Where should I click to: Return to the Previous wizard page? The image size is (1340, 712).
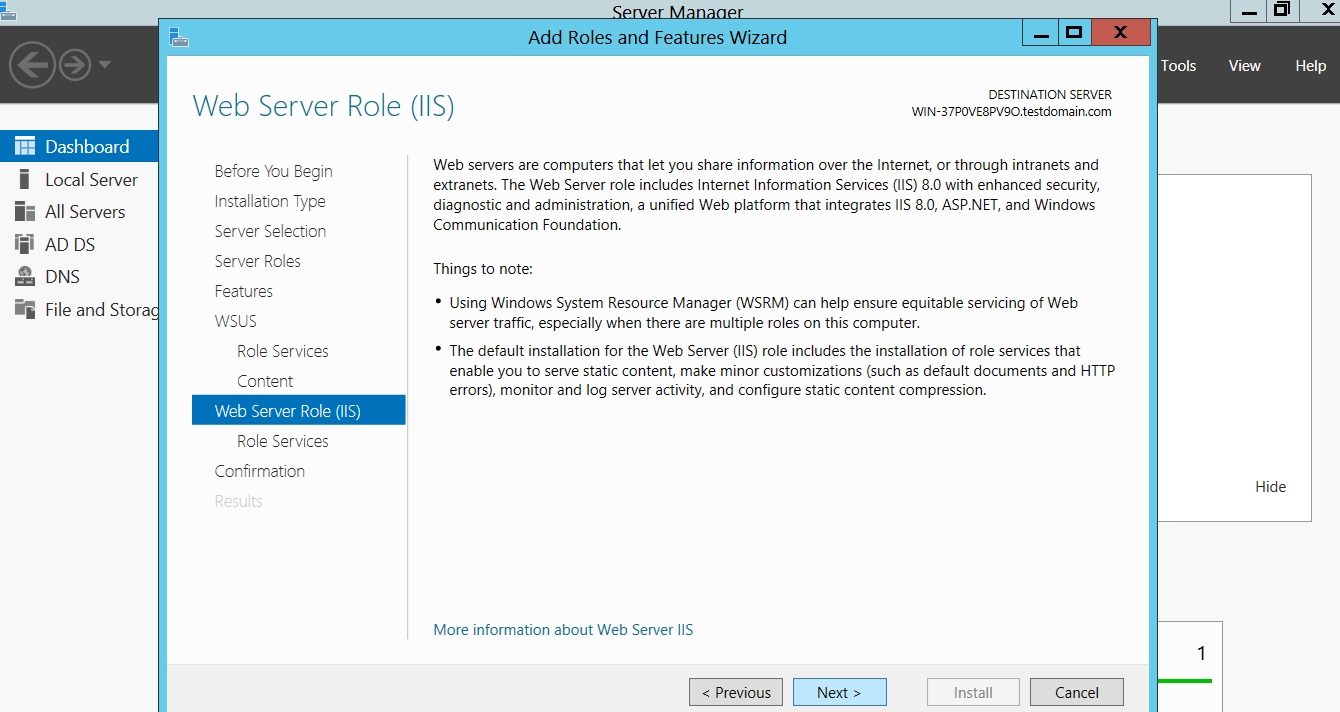point(736,692)
